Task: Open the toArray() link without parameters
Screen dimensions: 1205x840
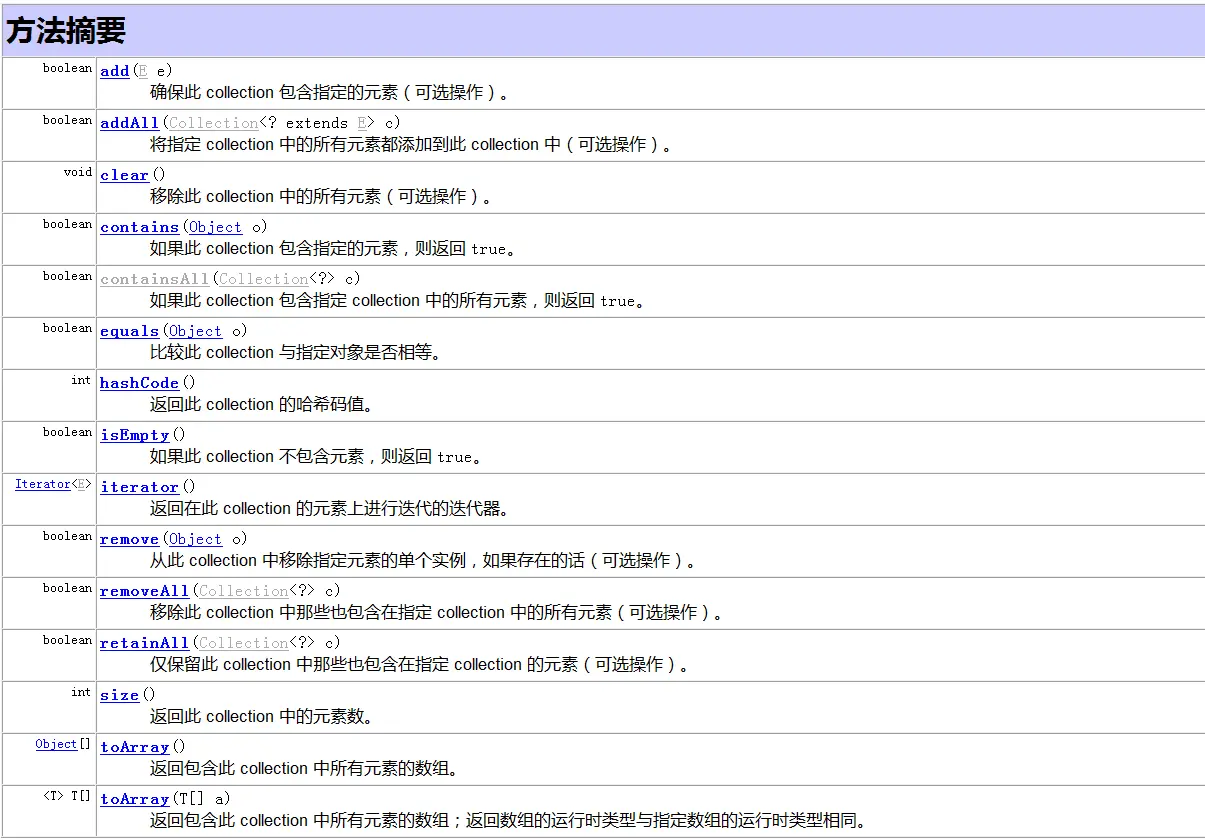Action: pos(135,747)
